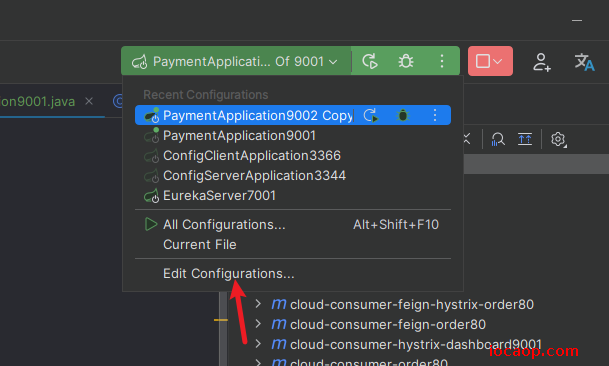
Task: Rerun PaymentApplication from the green toolbar
Action: tap(370, 61)
